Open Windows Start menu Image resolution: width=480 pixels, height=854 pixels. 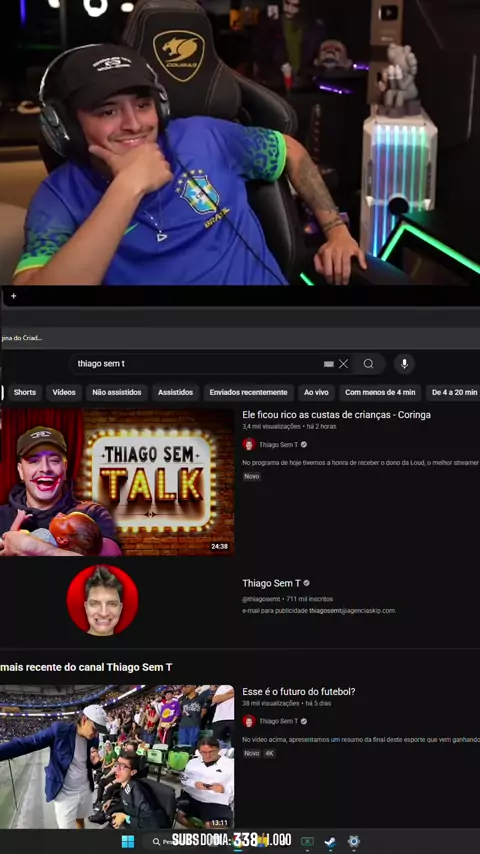pyautogui.click(x=128, y=841)
